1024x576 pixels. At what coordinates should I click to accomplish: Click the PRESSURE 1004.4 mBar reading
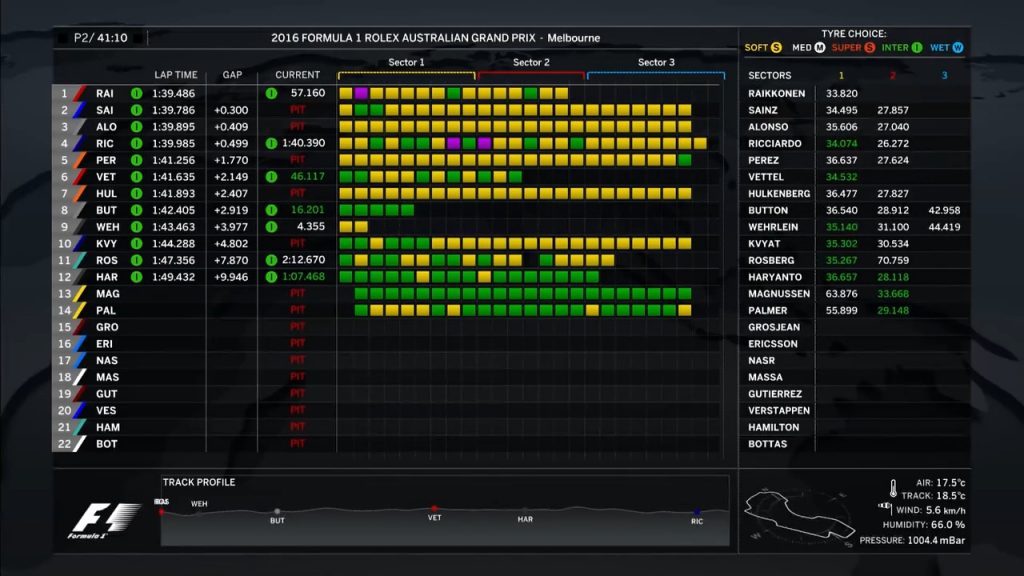(912, 540)
